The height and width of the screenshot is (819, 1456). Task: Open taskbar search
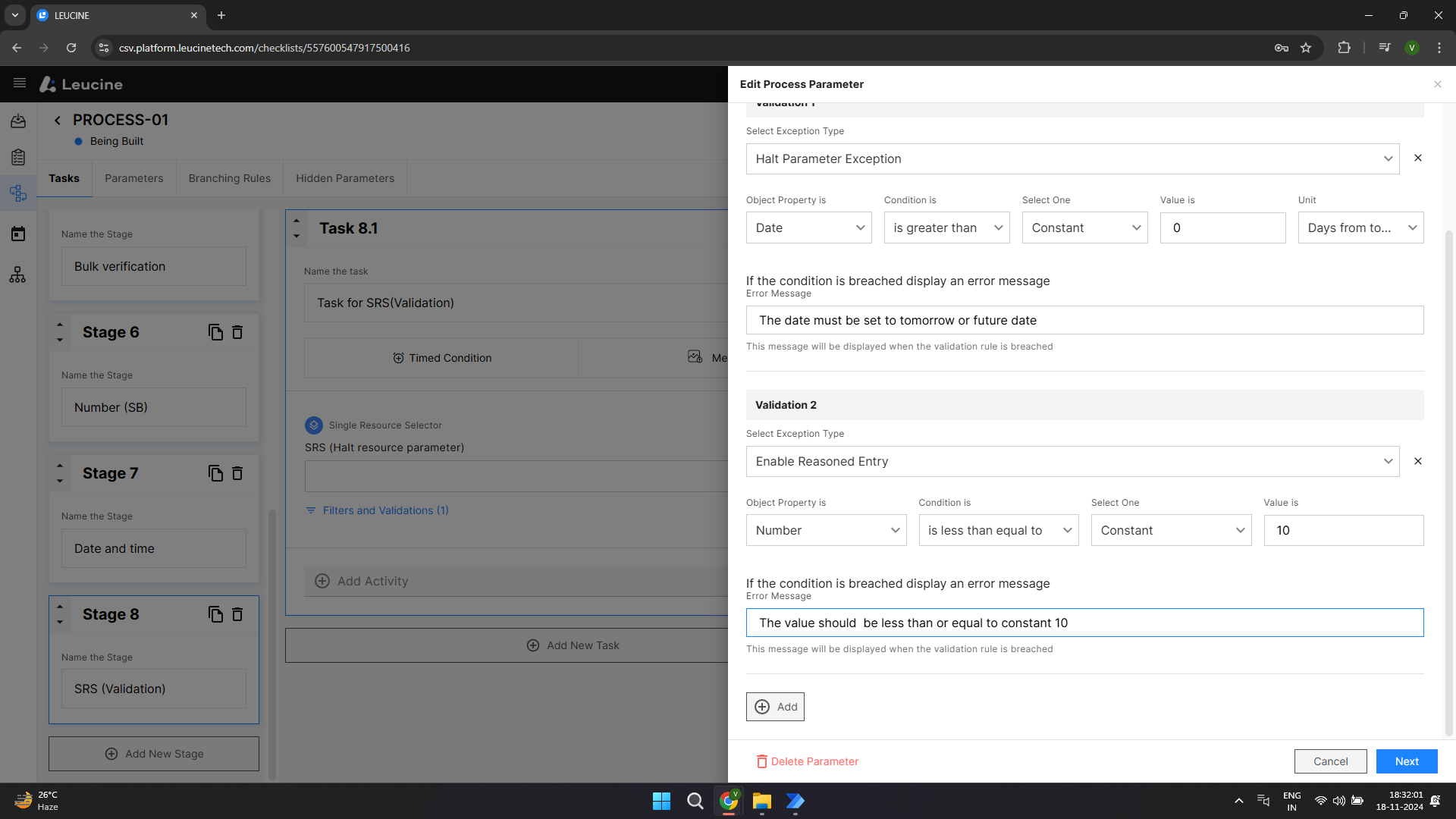tap(695, 801)
